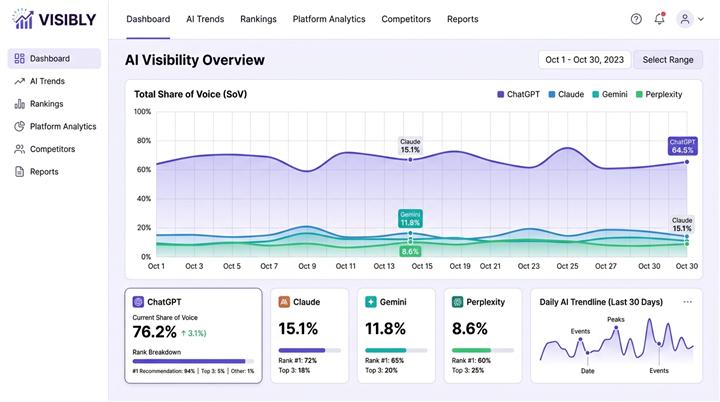The height and width of the screenshot is (402, 720).
Task: Click the Top 3: 25% text
Action: pyautogui.click(x=467, y=370)
